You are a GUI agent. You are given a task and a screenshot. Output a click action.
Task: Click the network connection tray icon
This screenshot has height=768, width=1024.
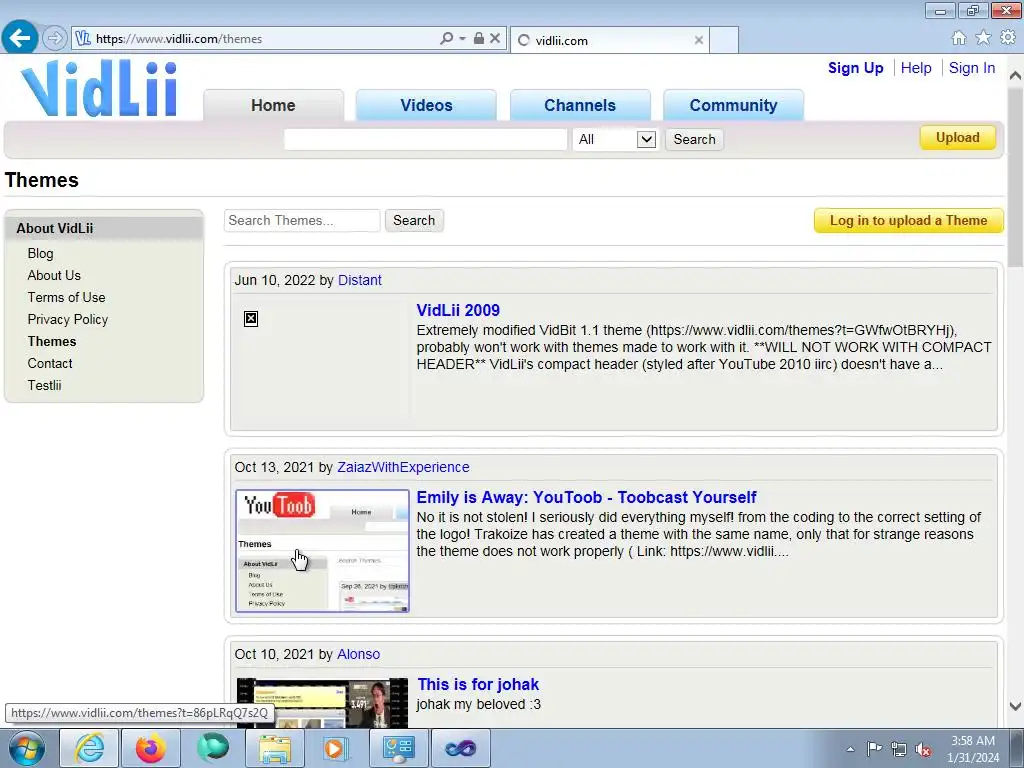pyautogui.click(x=899, y=749)
